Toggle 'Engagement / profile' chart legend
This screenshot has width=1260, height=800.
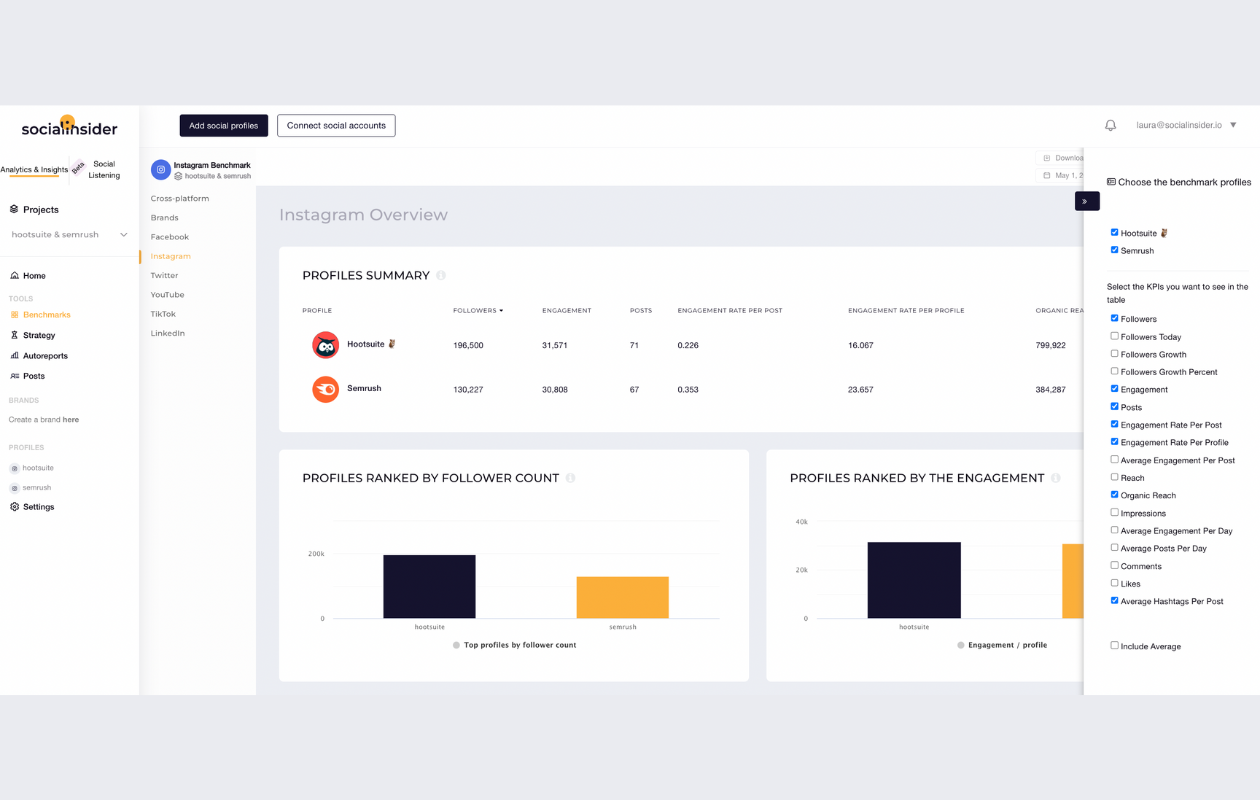(1002, 645)
